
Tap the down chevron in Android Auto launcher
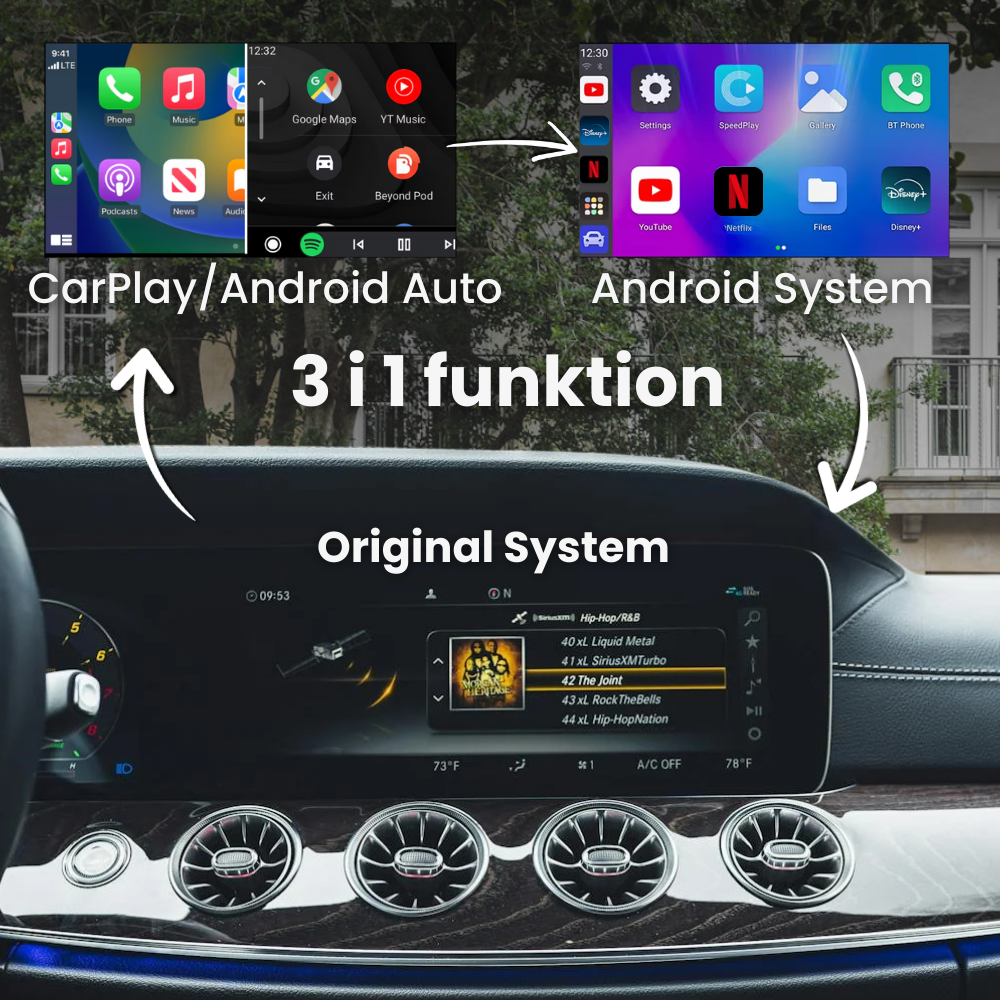click(261, 199)
